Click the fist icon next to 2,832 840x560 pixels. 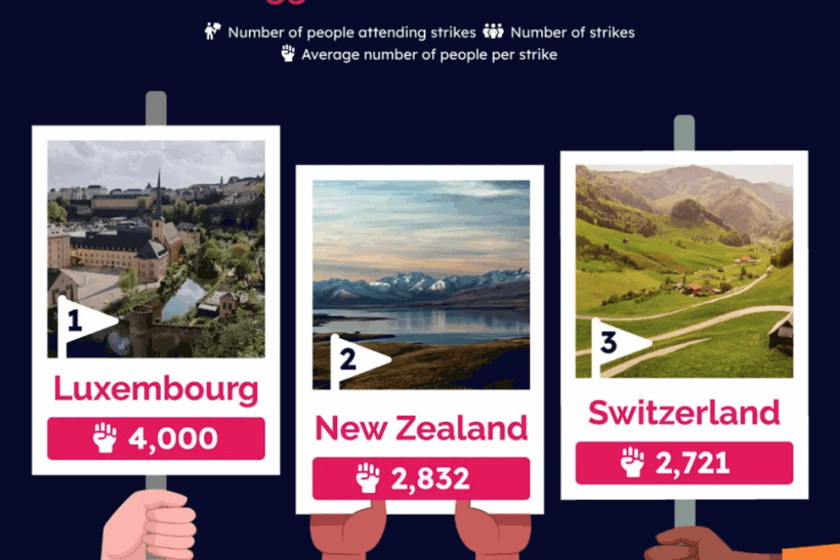click(x=369, y=478)
